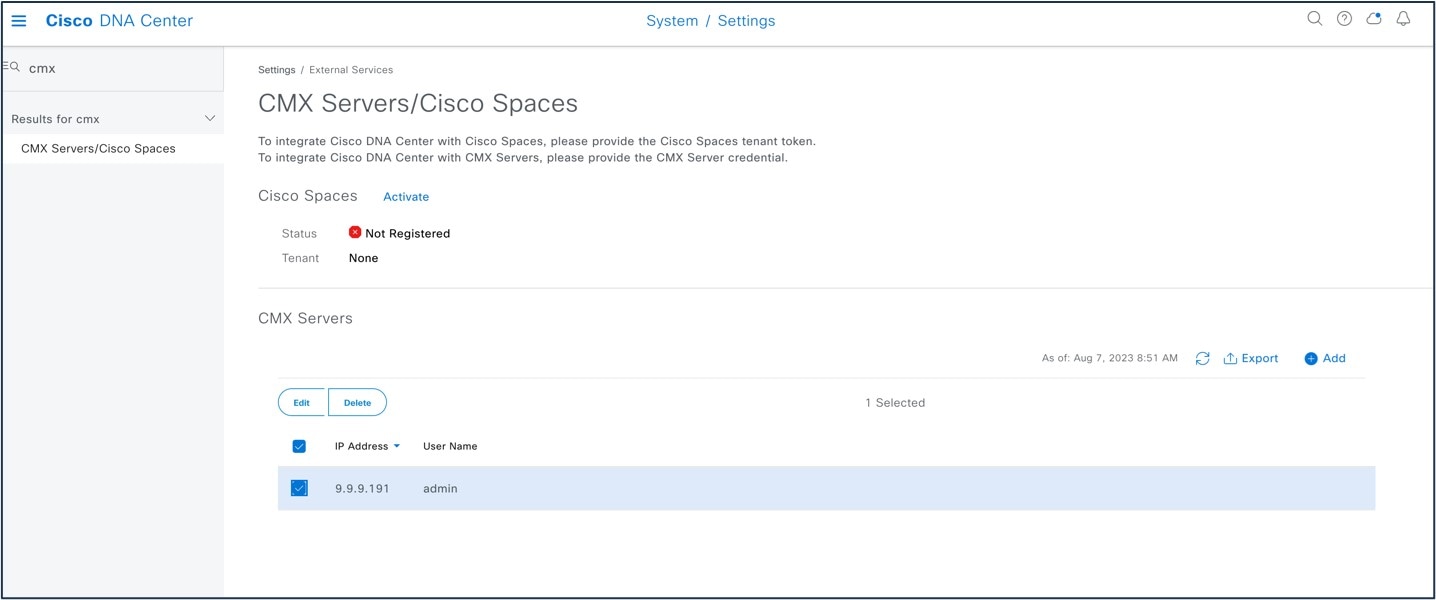Screen dimensions: 1436x600
Task: Open the notifications bell icon
Action: (1403, 19)
